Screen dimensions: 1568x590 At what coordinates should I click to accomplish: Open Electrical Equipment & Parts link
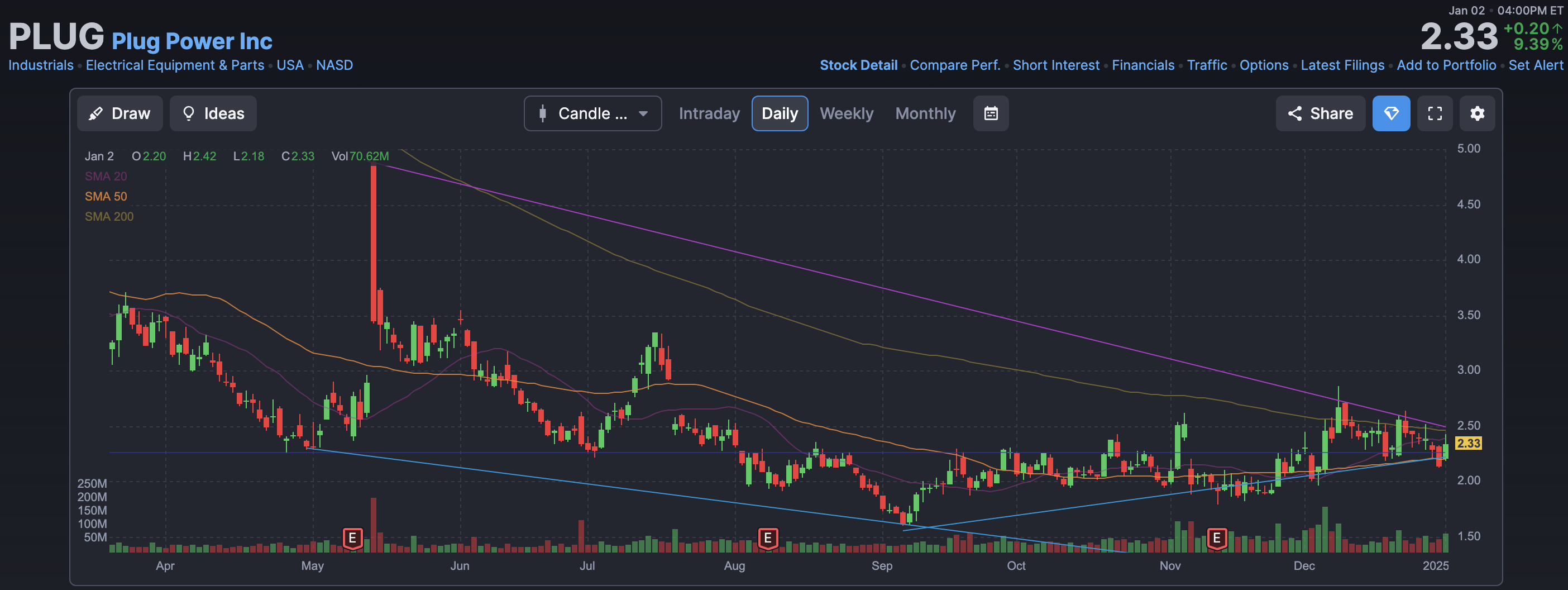(175, 65)
